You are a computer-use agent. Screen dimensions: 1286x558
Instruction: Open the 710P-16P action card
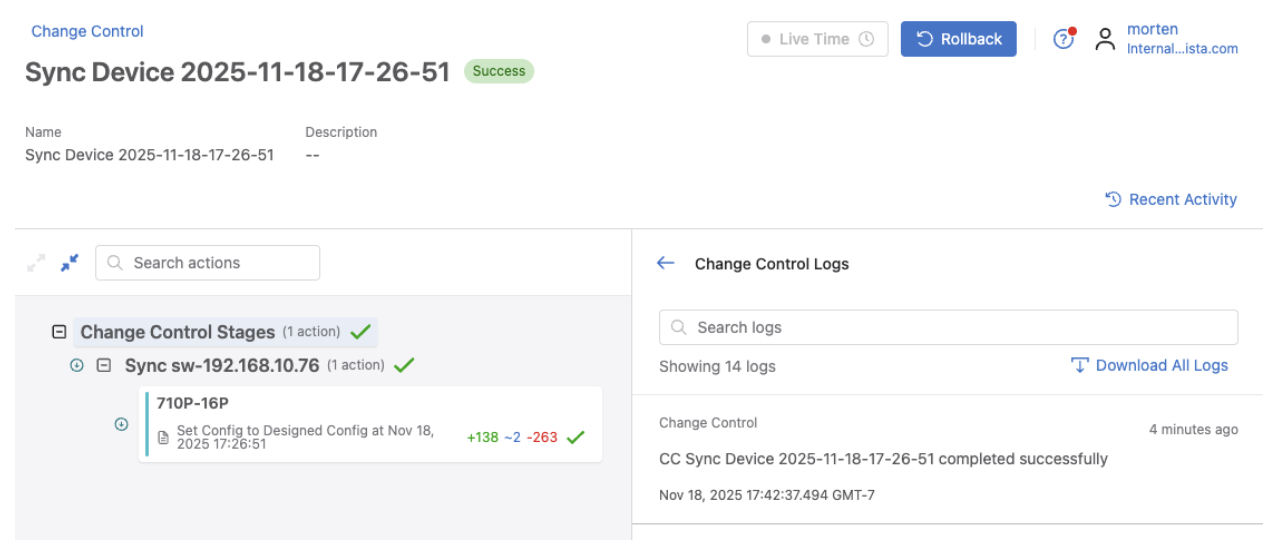coord(370,425)
